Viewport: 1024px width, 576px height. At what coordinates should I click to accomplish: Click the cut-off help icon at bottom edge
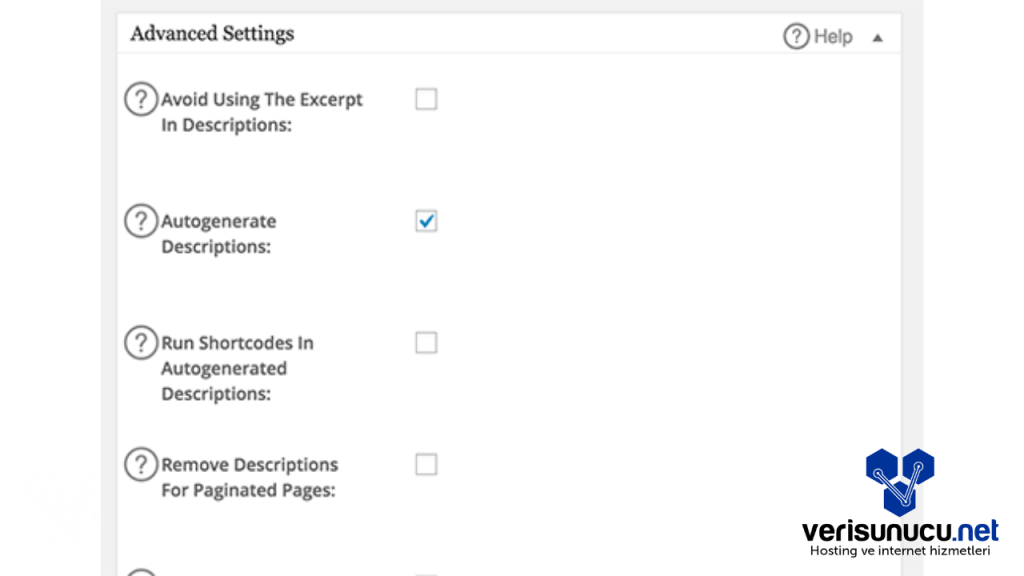pyautogui.click(x=141, y=573)
